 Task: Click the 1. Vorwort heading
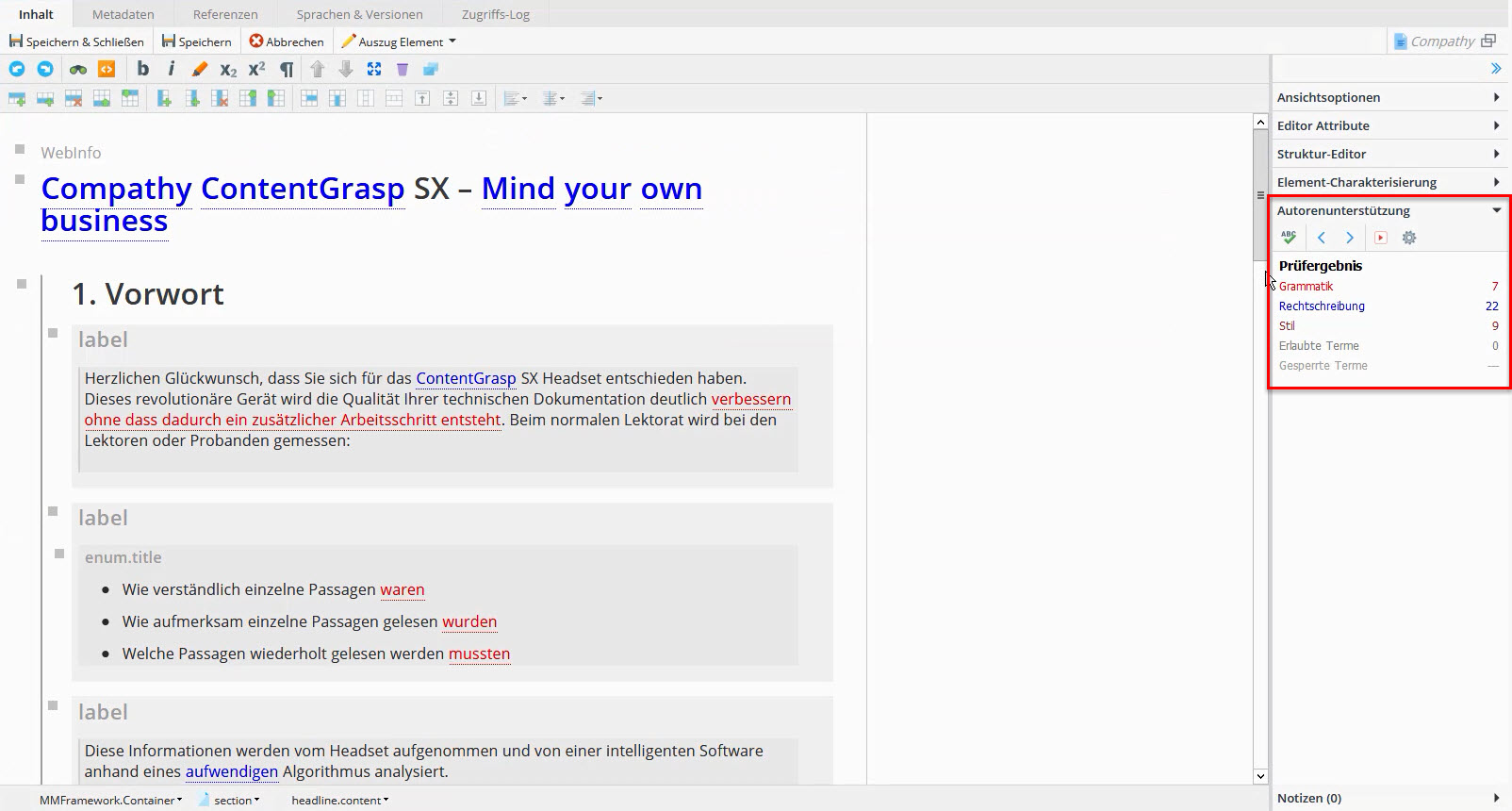pyautogui.click(x=148, y=294)
